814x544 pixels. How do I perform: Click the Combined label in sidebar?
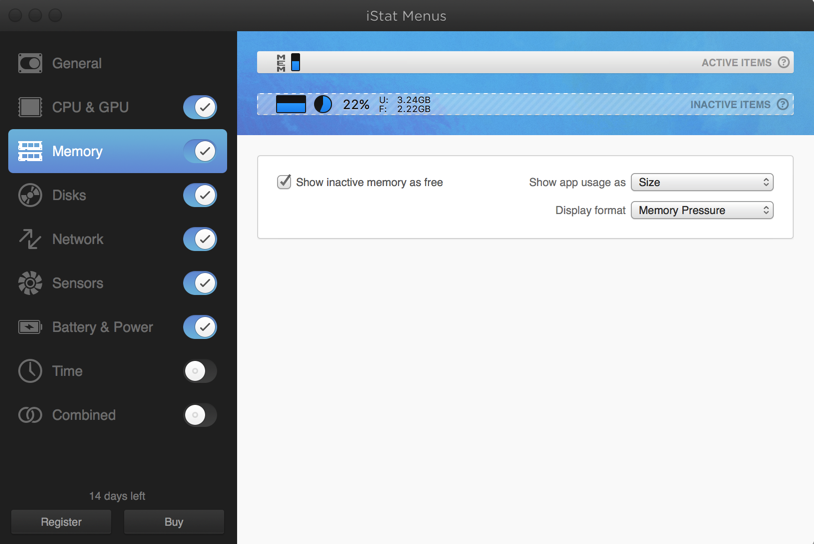tap(84, 415)
